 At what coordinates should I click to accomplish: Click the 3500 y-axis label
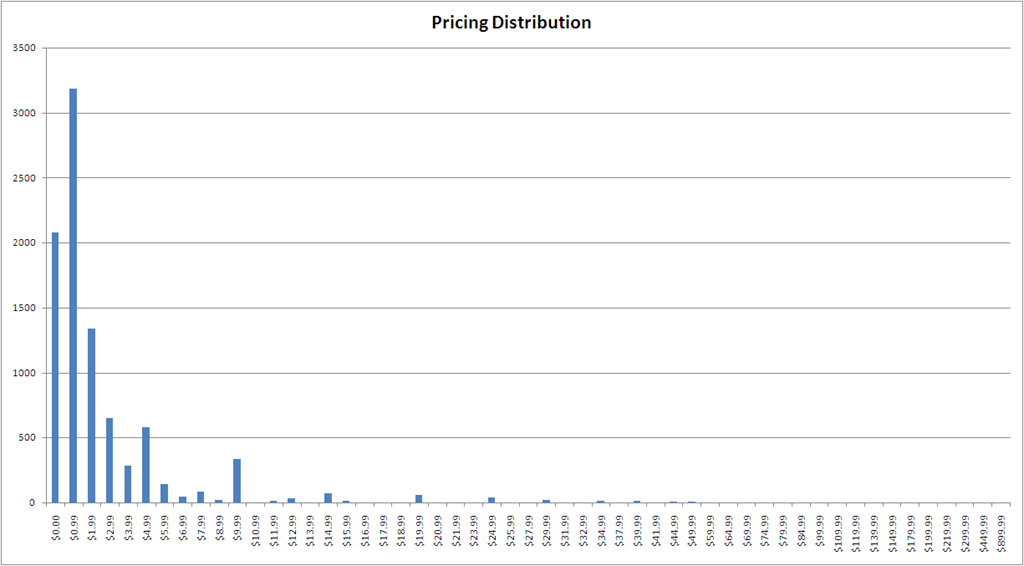click(27, 48)
